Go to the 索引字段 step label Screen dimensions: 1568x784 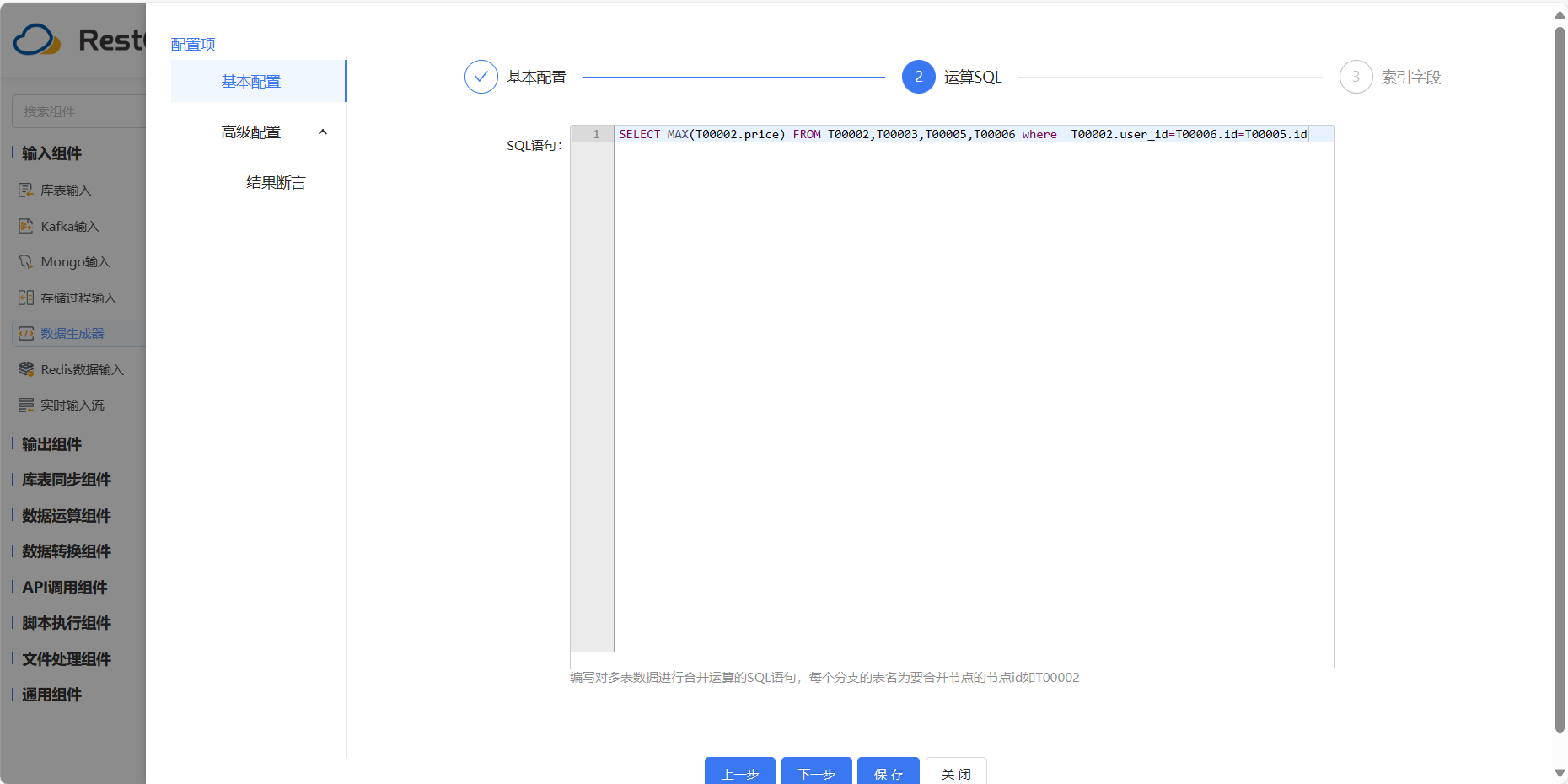pos(1411,78)
